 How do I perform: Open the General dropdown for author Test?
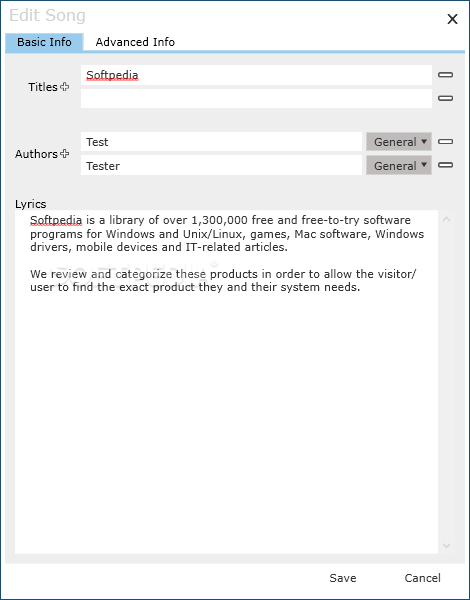coord(399,142)
